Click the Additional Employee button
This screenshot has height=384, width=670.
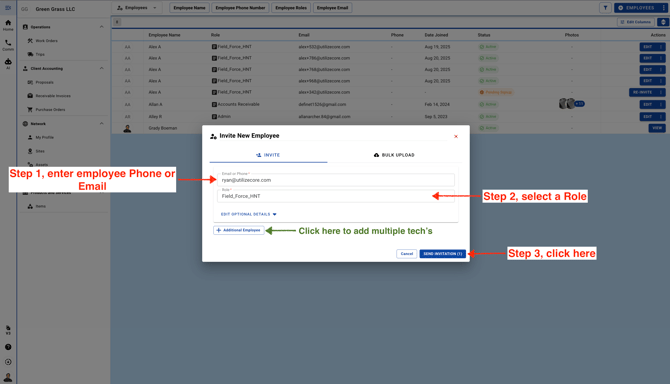tap(239, 230)
